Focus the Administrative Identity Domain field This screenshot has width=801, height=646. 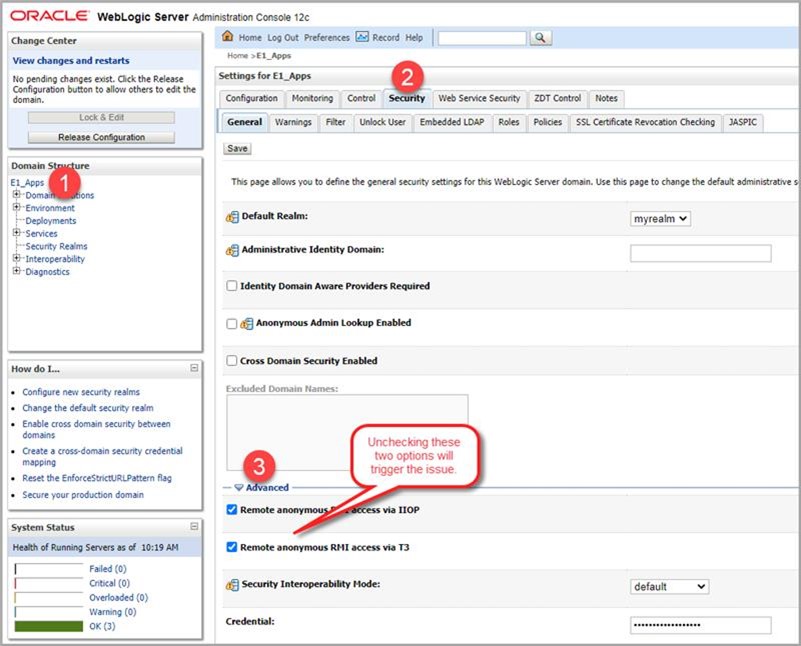(700, 253)
